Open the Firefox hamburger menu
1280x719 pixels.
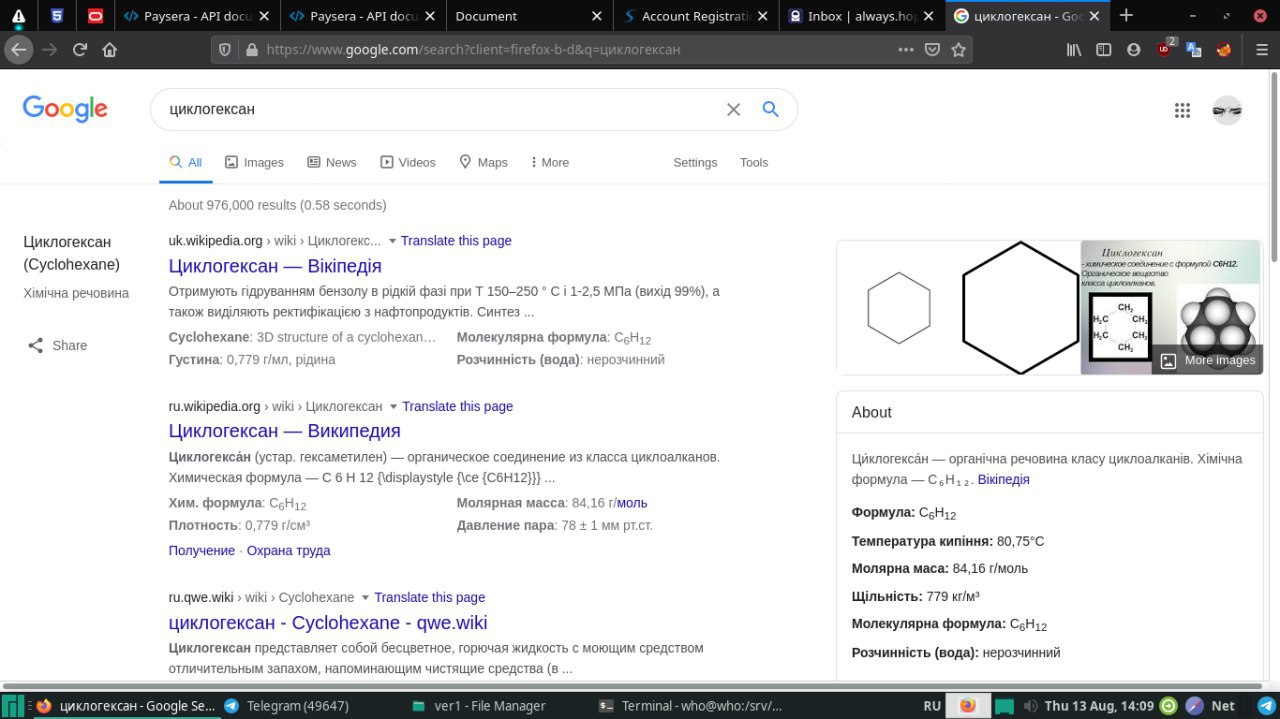coord(1261,50)
